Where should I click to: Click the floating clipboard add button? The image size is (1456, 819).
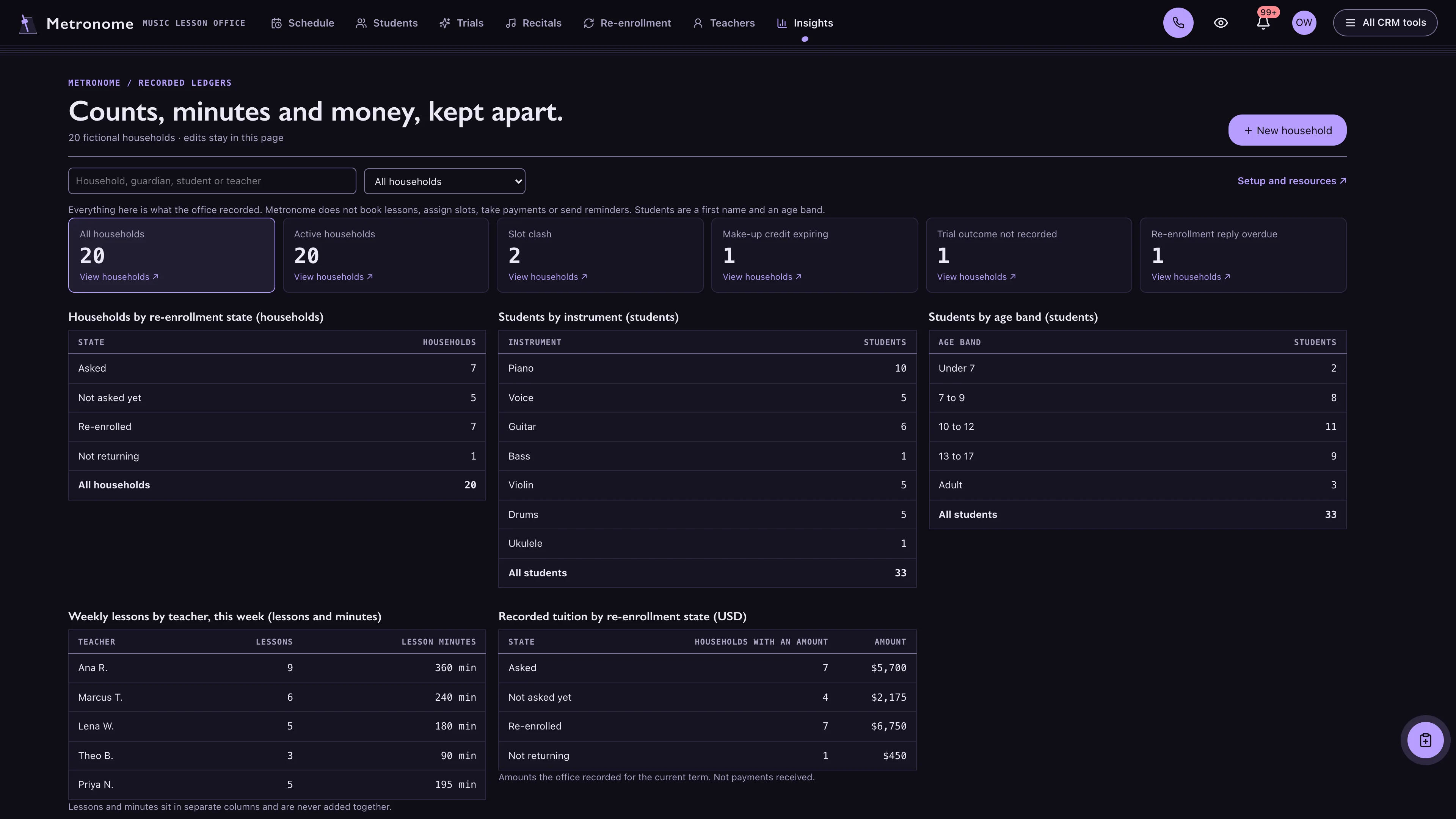pyautogui.click(x=1425, y=740)
